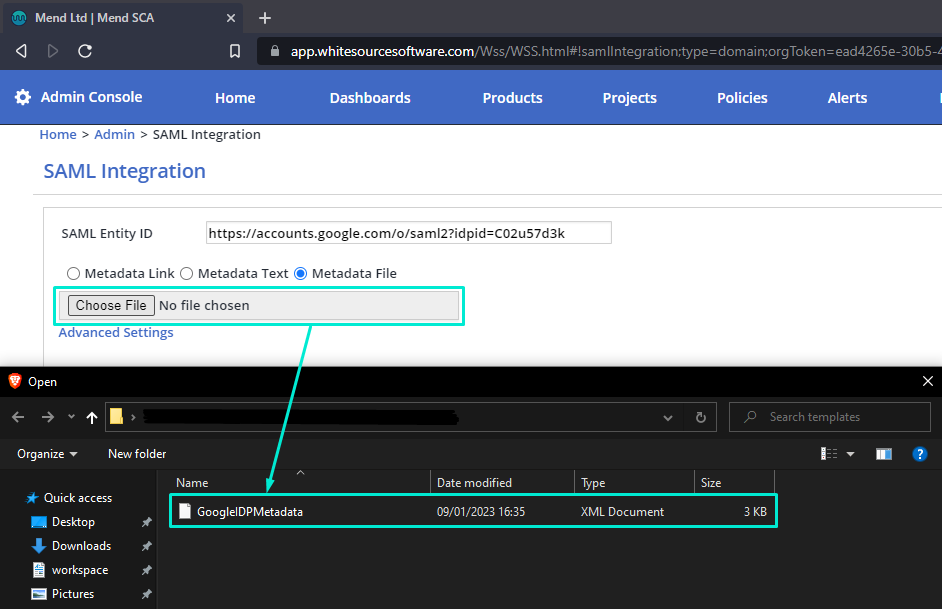The width and height of the screenshot is (942, 609).
Task: Click the Admin Console gear icon
Action: click(23, 97)
